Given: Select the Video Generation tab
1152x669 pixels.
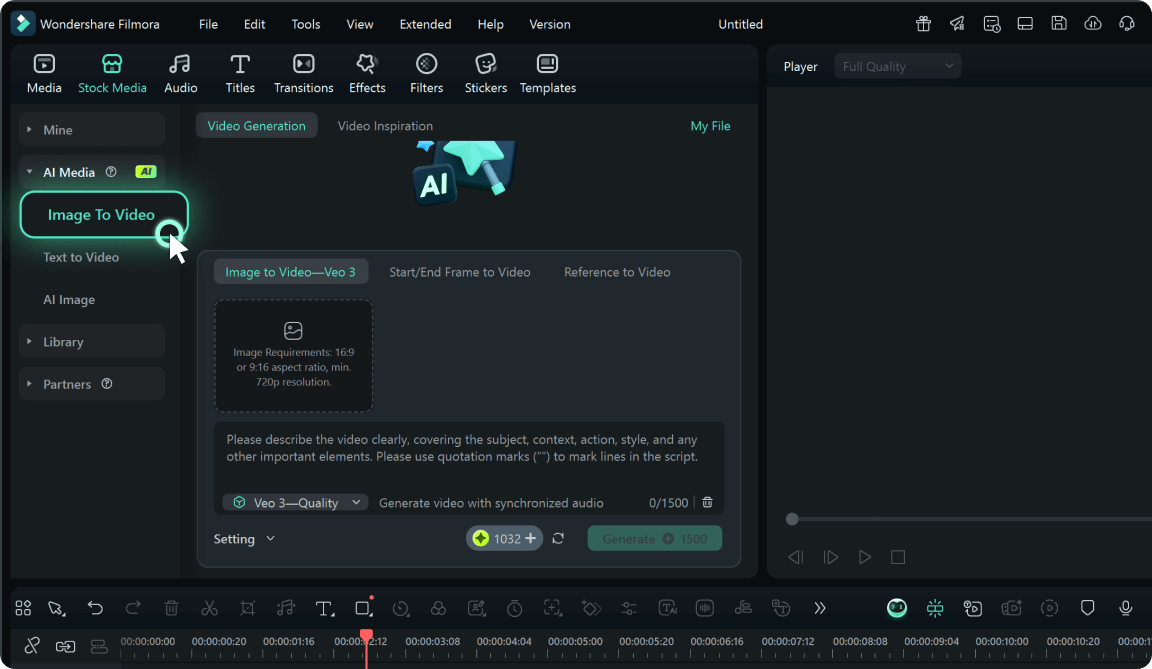Looking at the screenshot, I should (256, 126).
